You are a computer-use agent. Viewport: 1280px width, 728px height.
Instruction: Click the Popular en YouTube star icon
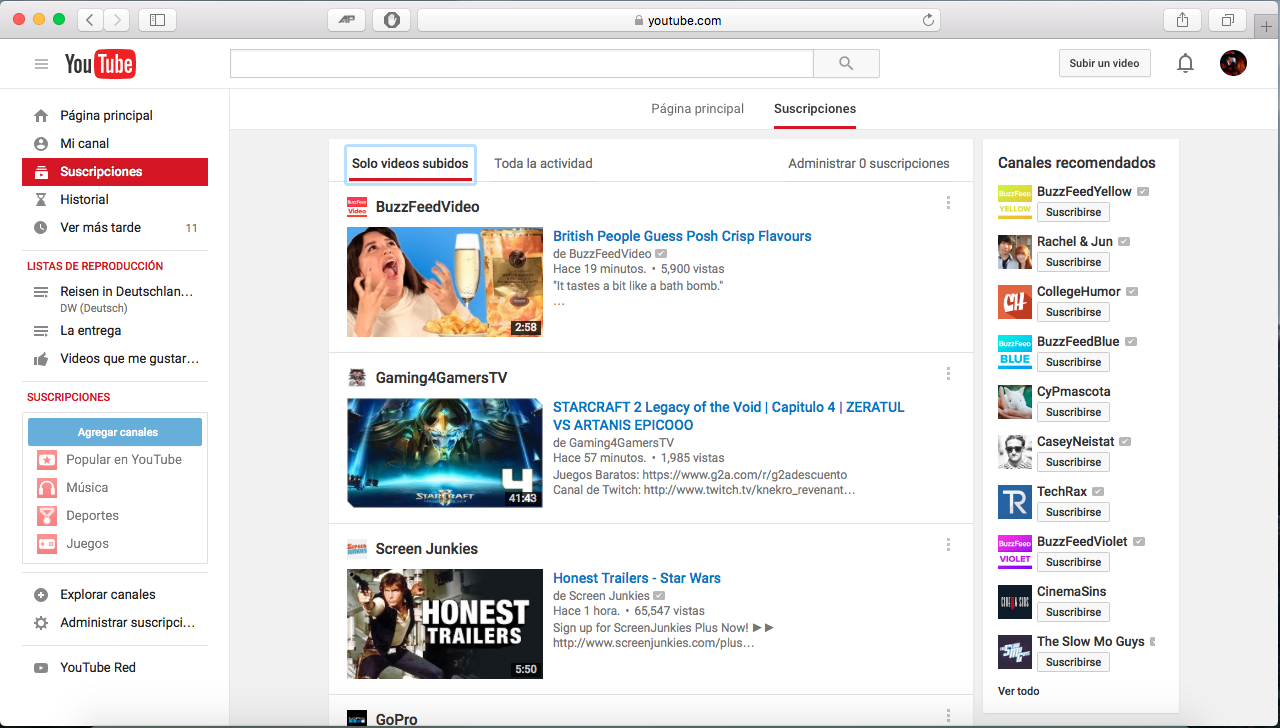point(47,460)
